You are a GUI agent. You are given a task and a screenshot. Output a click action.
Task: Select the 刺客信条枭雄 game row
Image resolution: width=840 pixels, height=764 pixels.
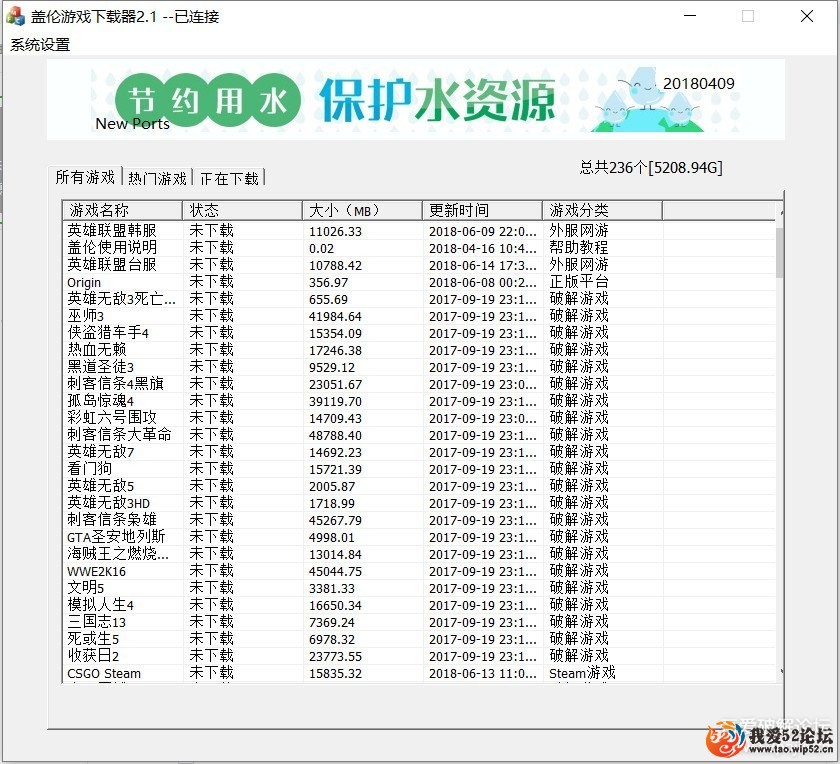(419, 520)
